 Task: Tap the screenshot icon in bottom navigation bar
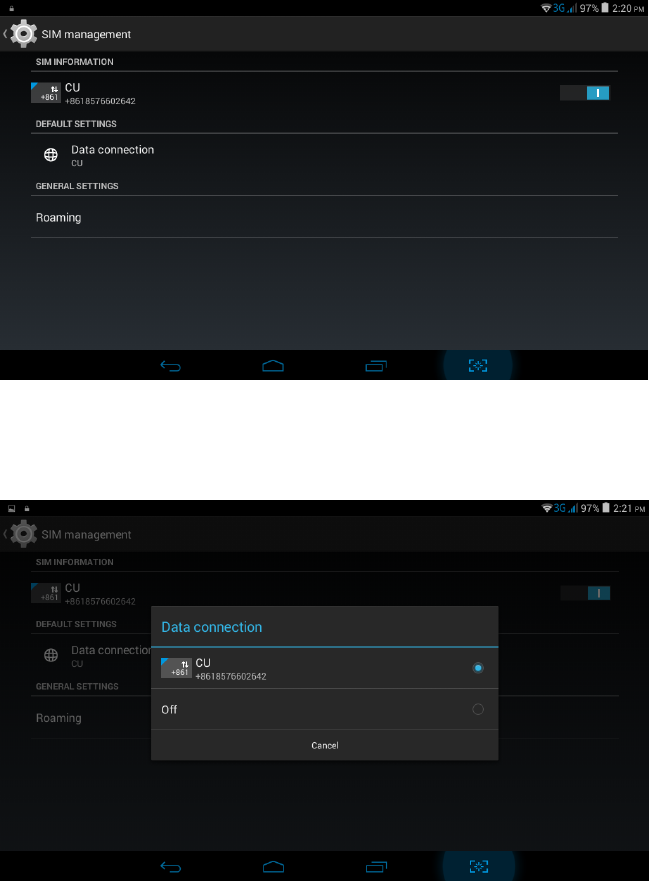tap(478, 866)
